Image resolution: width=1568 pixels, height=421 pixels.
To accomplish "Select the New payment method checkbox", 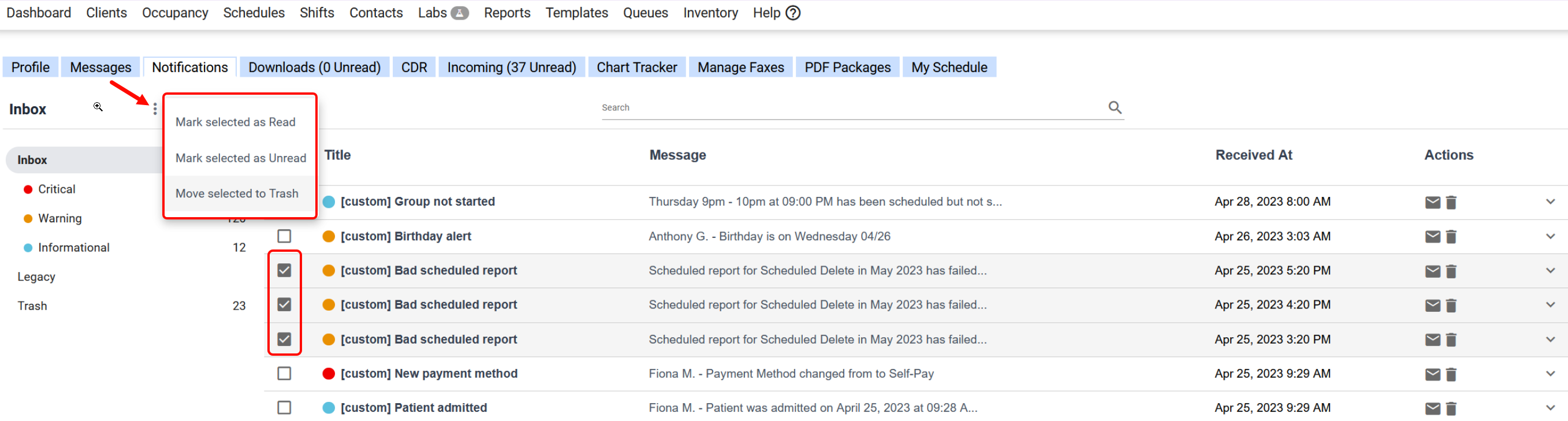I will pos(284,374).
